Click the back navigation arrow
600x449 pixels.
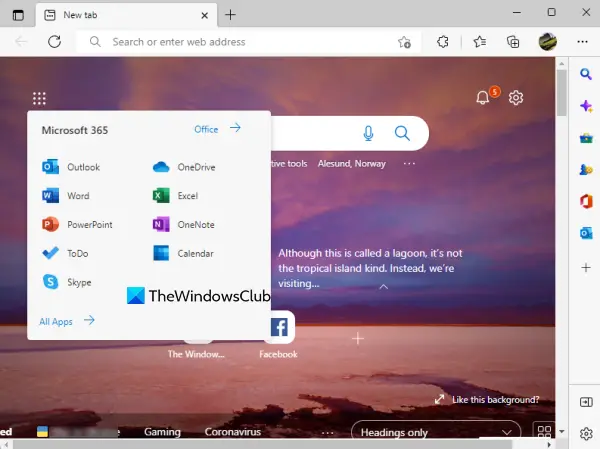pos(21,41)
